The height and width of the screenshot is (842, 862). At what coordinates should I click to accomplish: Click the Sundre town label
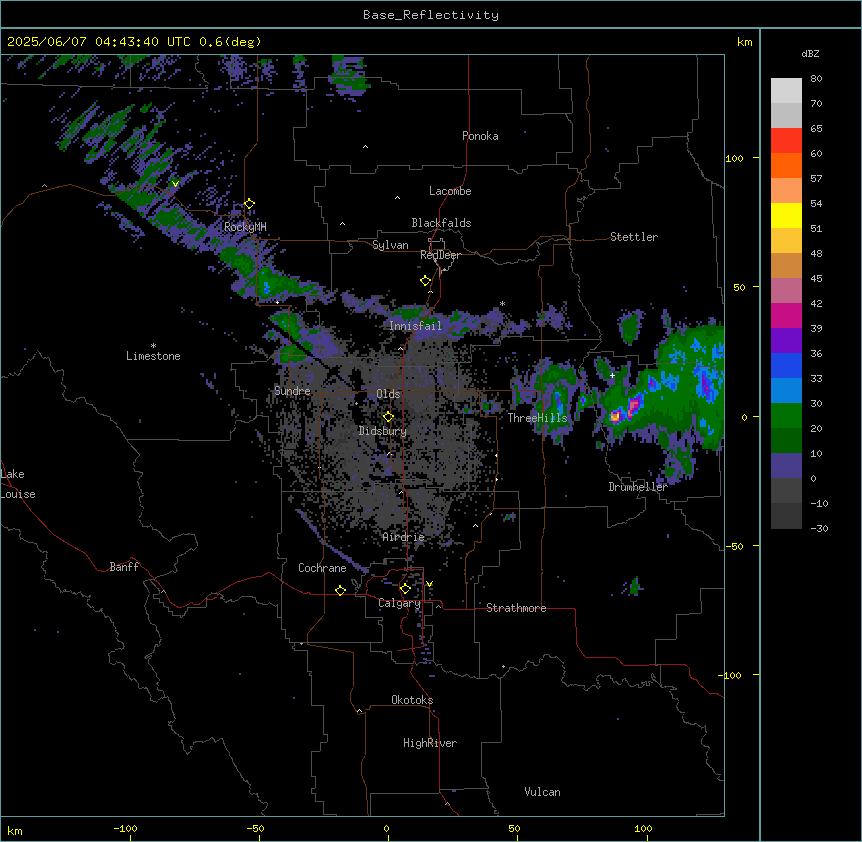pyautogui.click(x=292, y=391)
